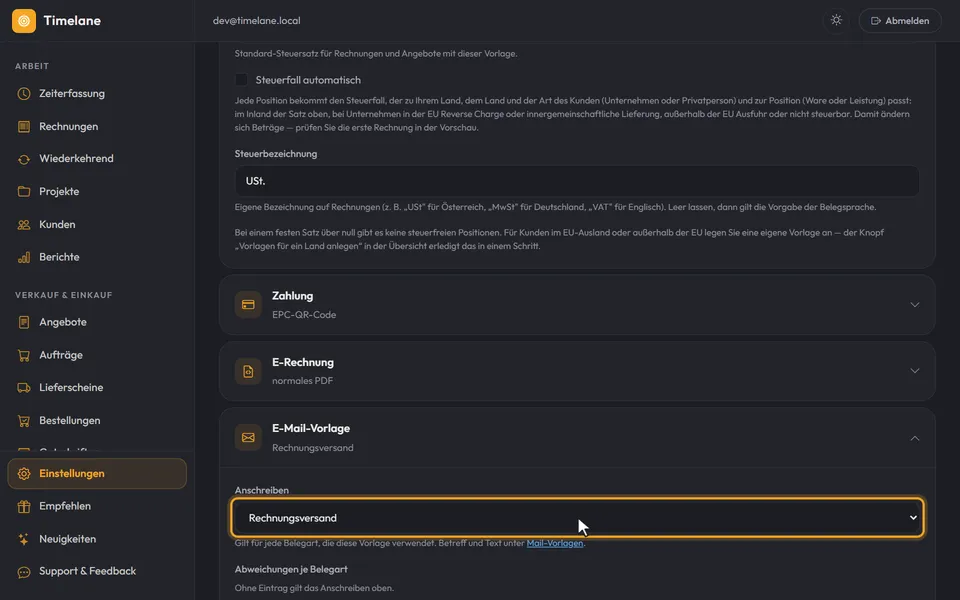The height and width of the screenshot is (600, 960).
Task: Click the E-Mail-Vorlage envelope icon
Action: (248, 437)
